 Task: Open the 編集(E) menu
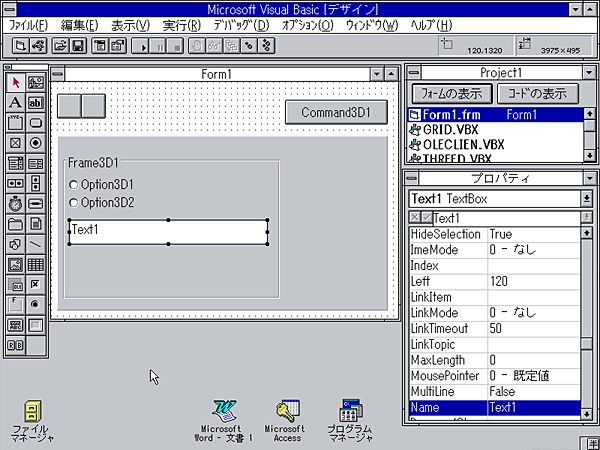80,26
